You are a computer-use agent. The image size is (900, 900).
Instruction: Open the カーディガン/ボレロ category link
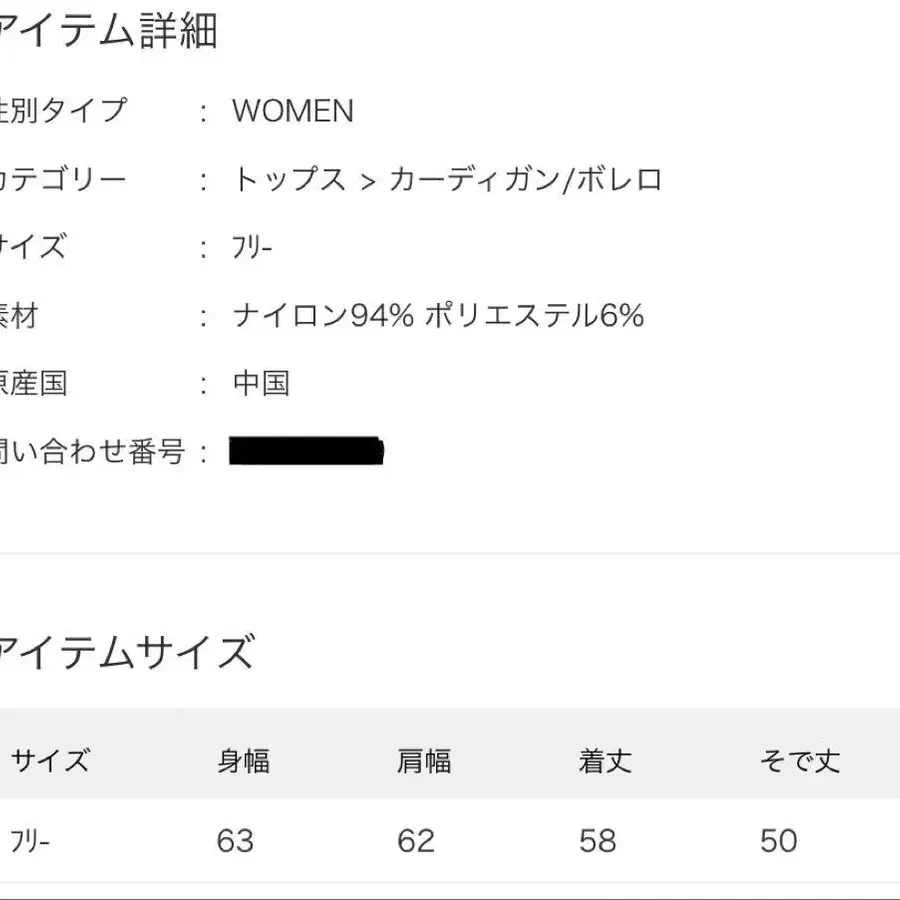tap(525, 180)
